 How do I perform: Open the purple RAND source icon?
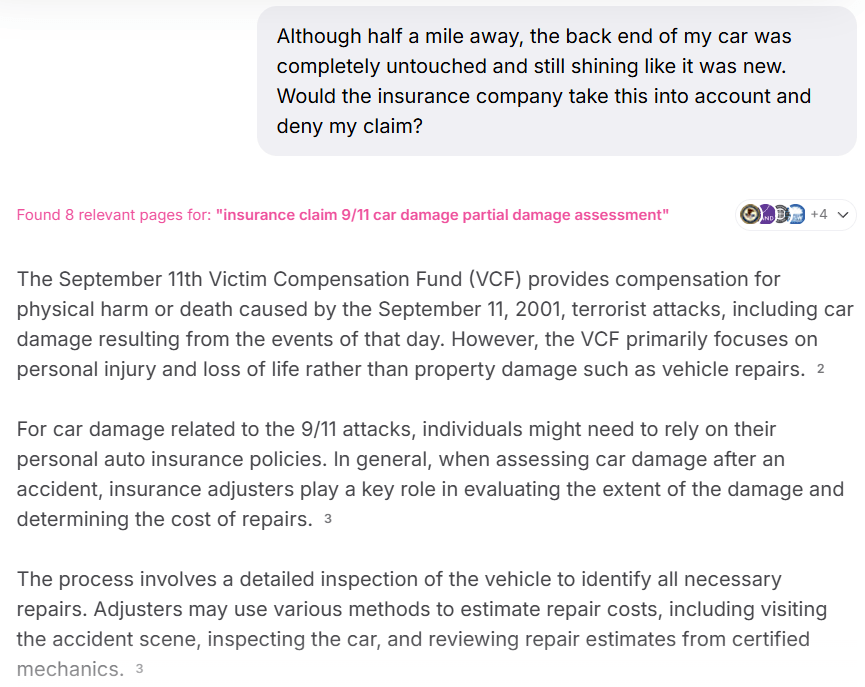click(765, 214)
